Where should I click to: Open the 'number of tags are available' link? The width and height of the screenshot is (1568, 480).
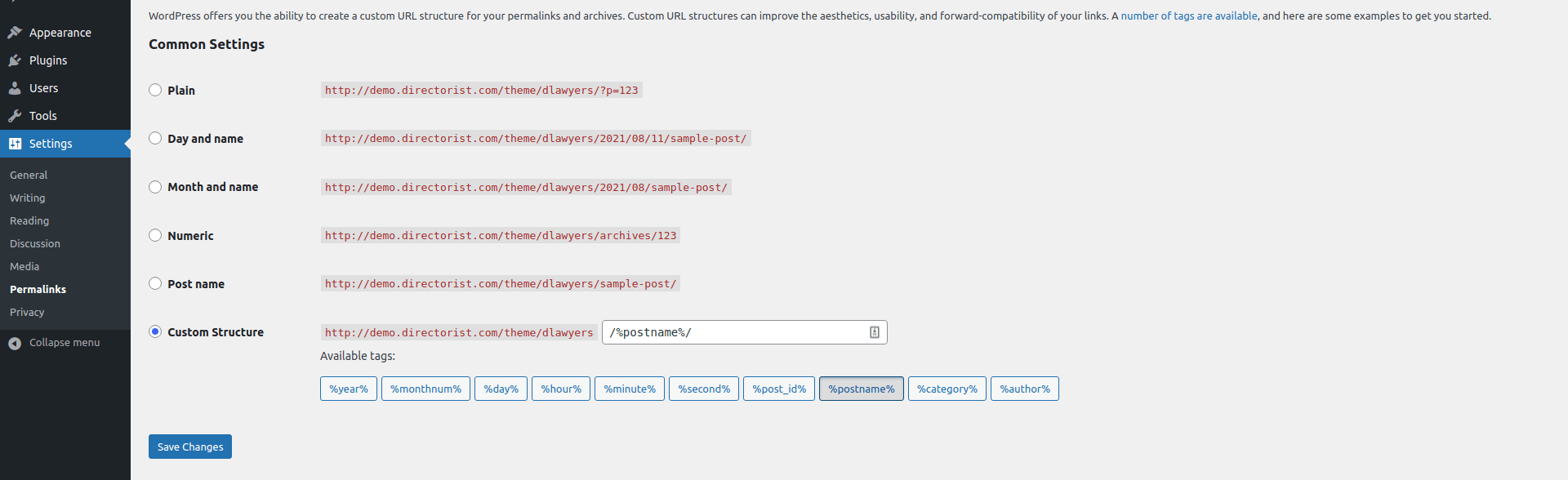tap(1188, 16)
